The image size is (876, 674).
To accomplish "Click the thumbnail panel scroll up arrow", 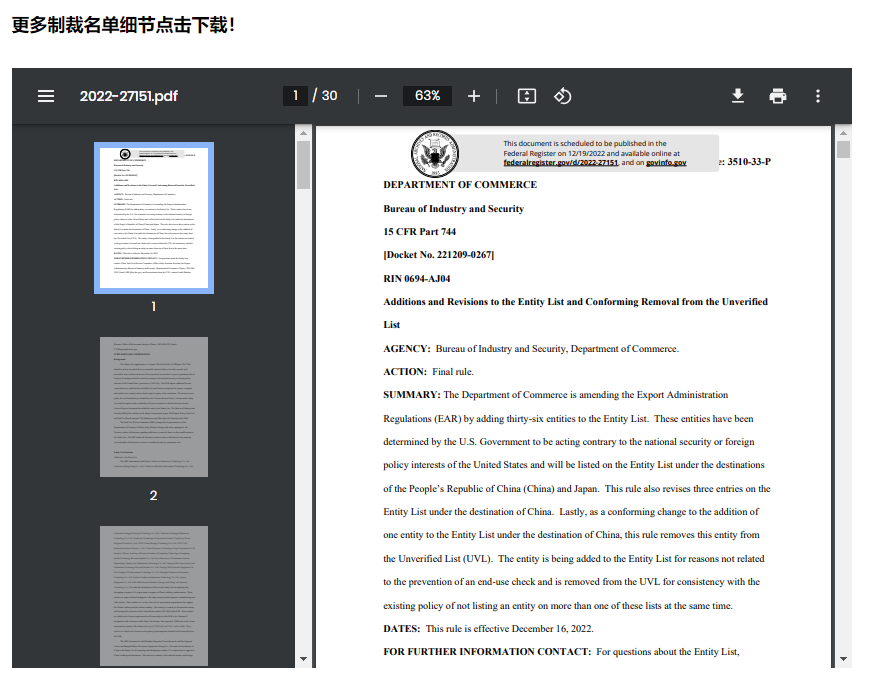I will pos(303,133).
